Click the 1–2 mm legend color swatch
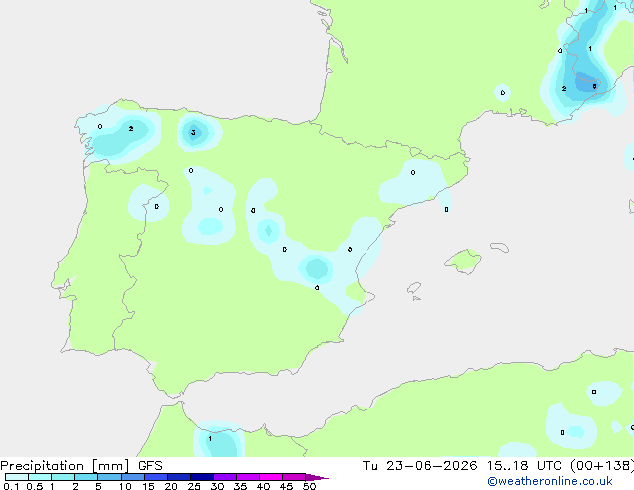Screen dimensions: 634x490 pos(63,477)
